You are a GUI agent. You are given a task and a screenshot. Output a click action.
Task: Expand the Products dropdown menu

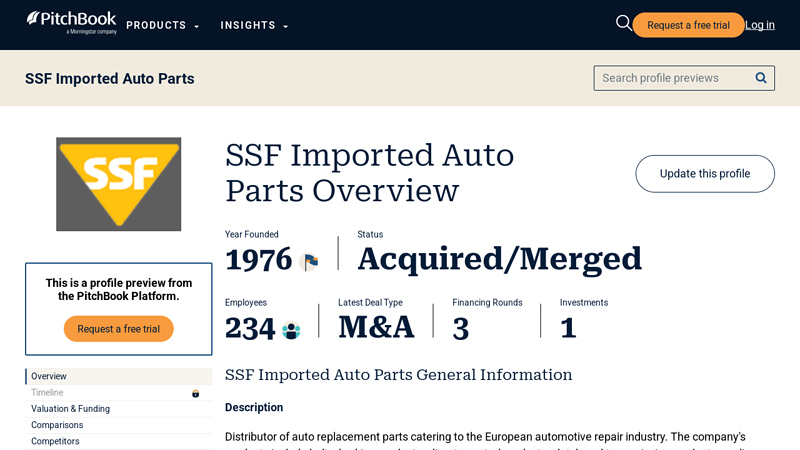[163, 26]
